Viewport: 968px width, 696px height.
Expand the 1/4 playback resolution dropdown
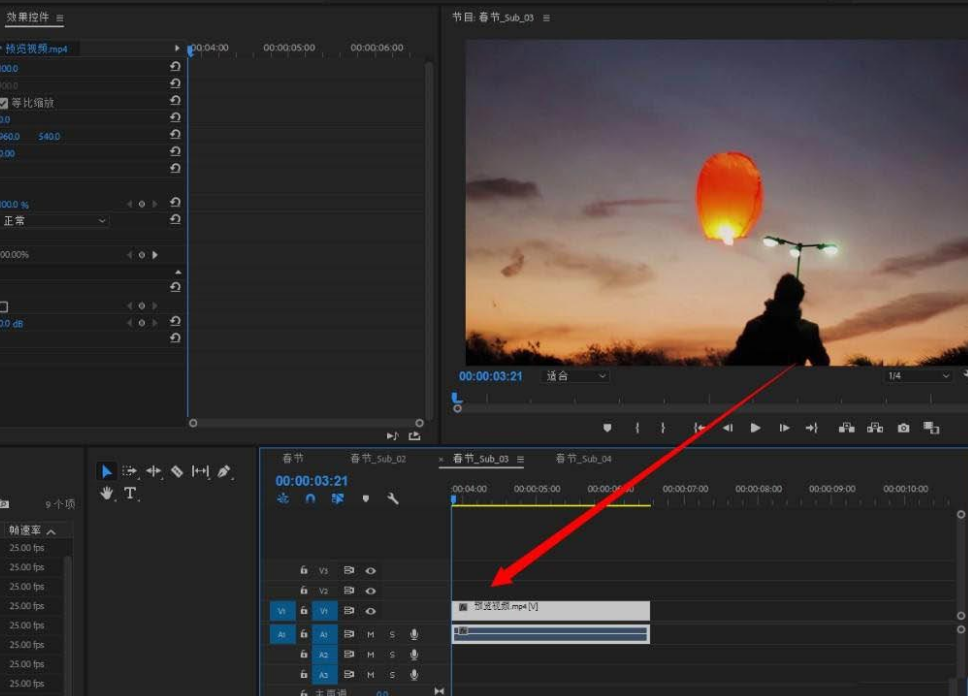point(917,376)
